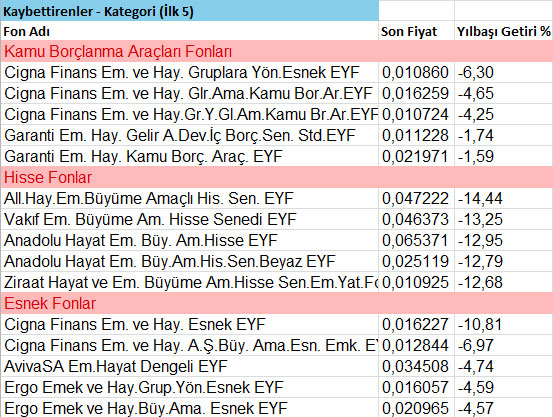553x417 pixels.
Task: Select All.Hay.Em.Büyüme Amaçlı His. Sen. EYF cell
Action: click(x=190, y=198)
